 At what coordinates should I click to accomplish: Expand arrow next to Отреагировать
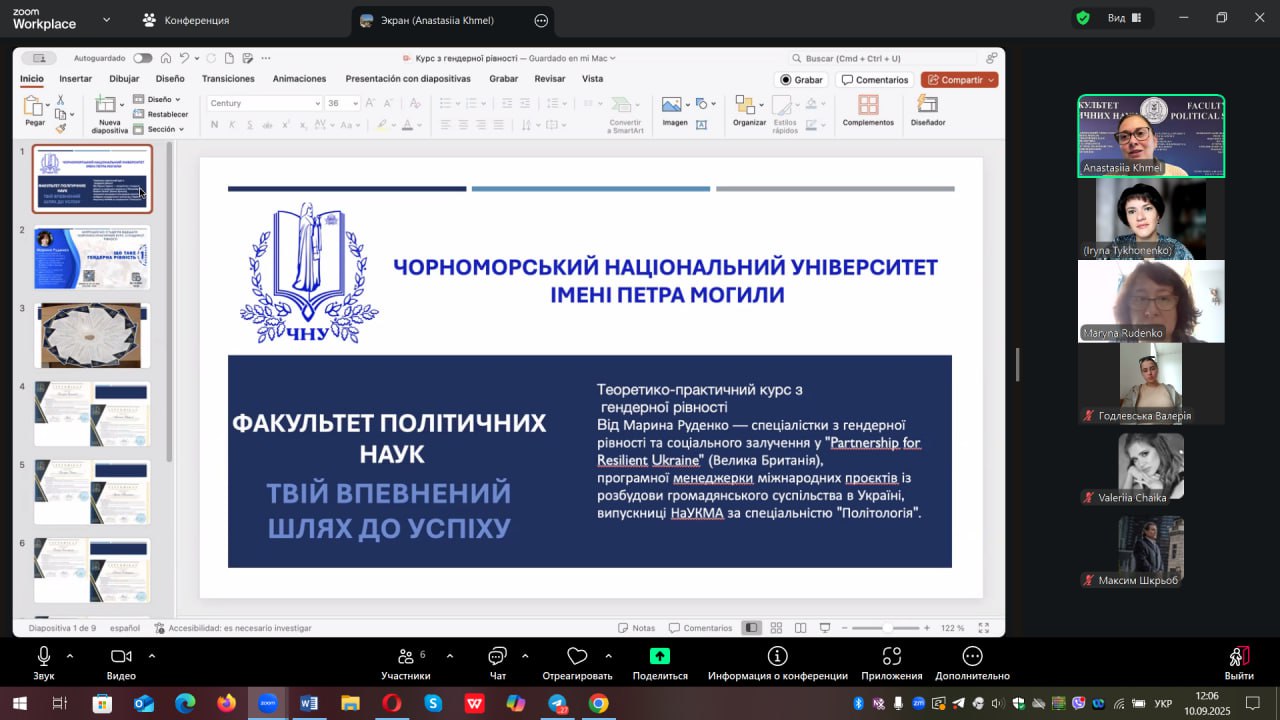(x=608, y=657)
